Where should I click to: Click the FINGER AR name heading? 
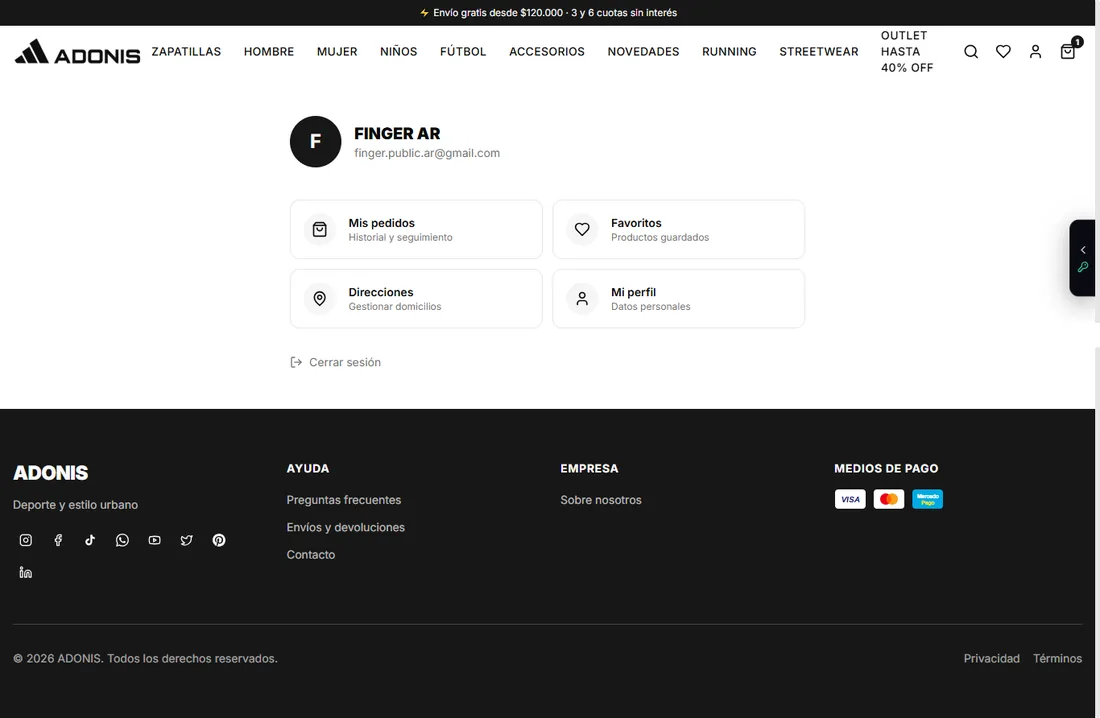(397, 133)
